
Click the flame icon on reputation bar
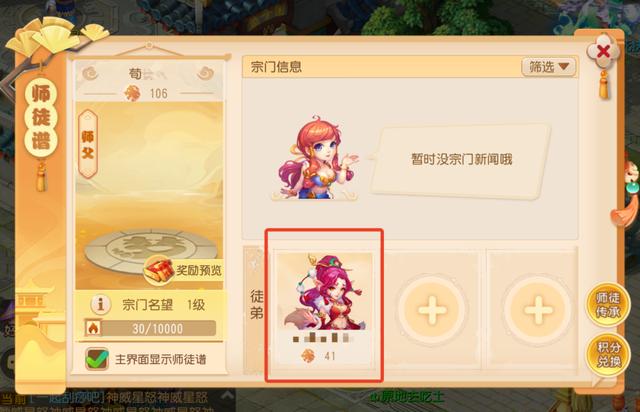93,328
